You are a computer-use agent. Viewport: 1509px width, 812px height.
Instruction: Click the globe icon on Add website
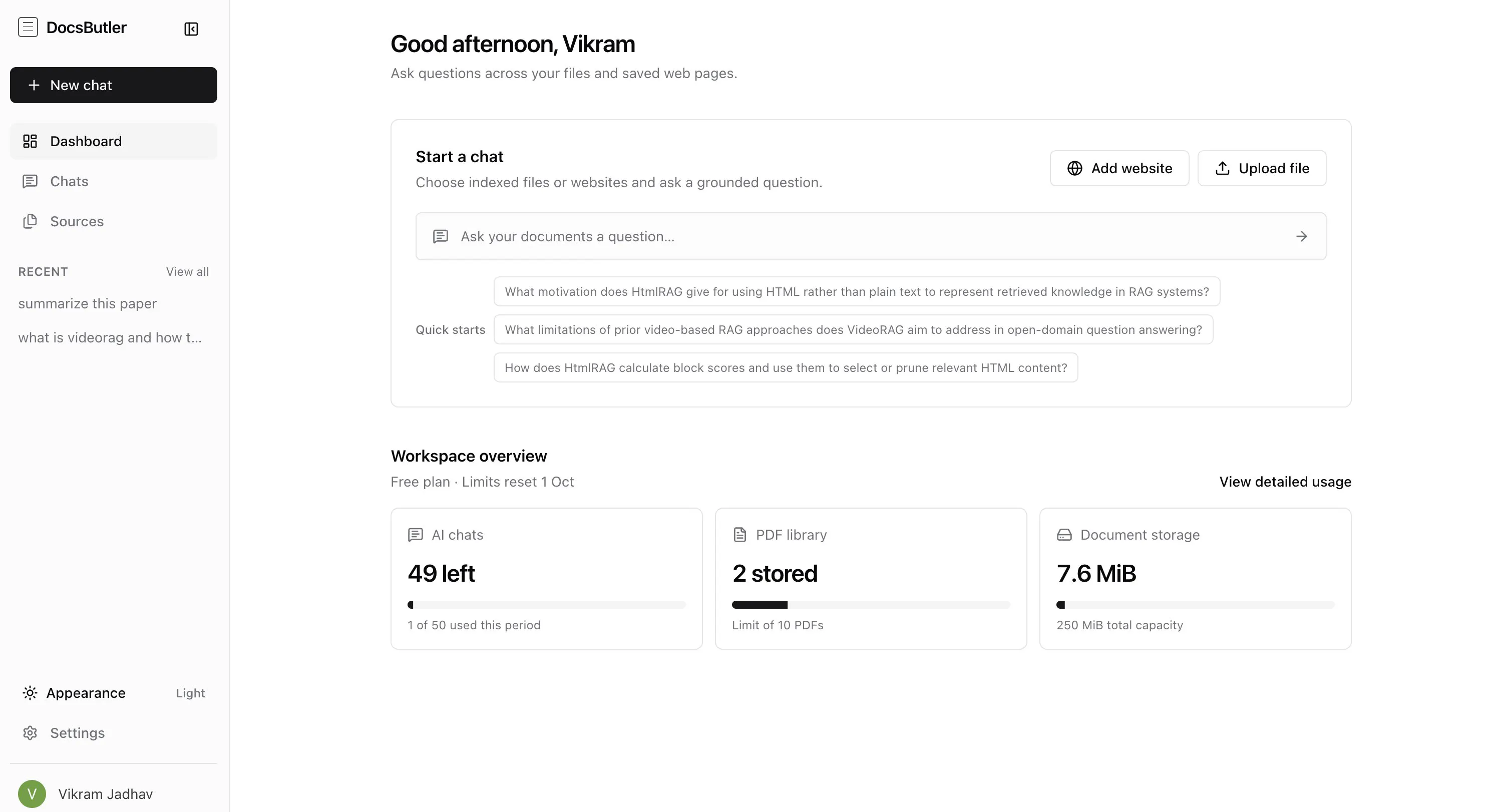click(x=1074, y=168)
